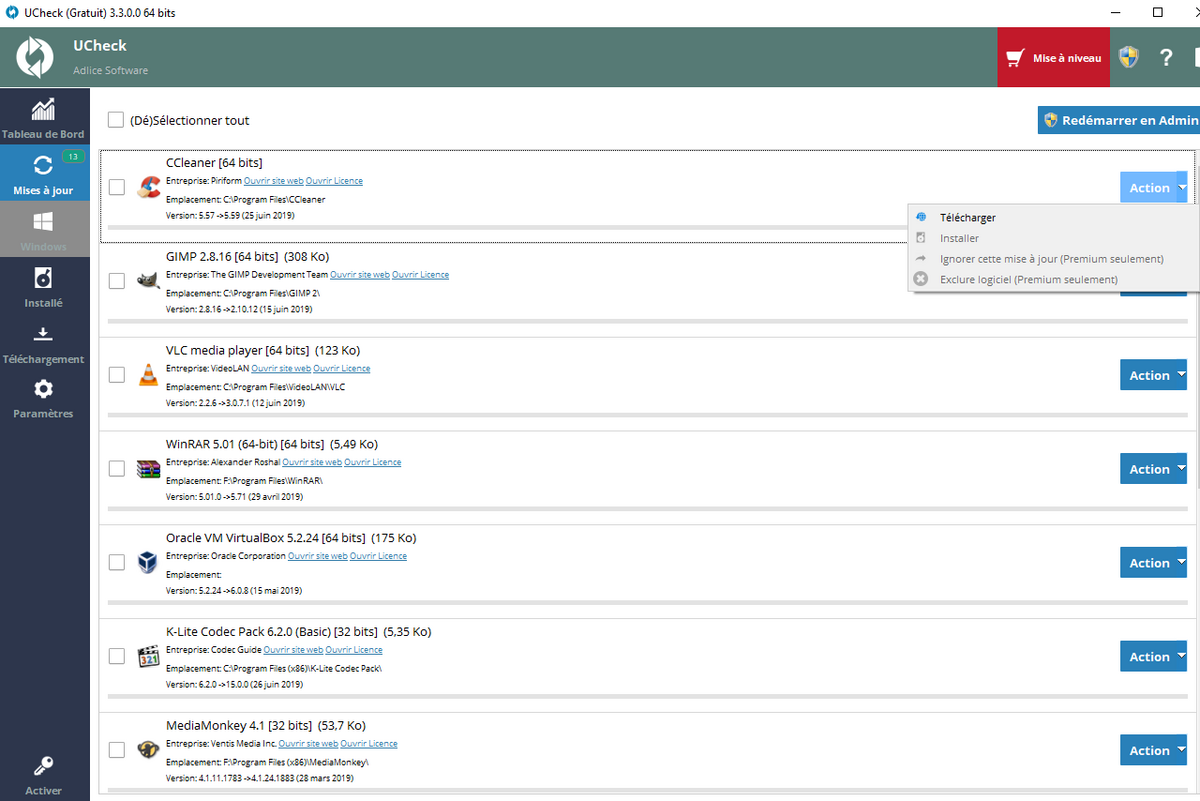Maximize the UCheck window
The width and height of the screenshot is (1200, 801).
[1157, 12]
